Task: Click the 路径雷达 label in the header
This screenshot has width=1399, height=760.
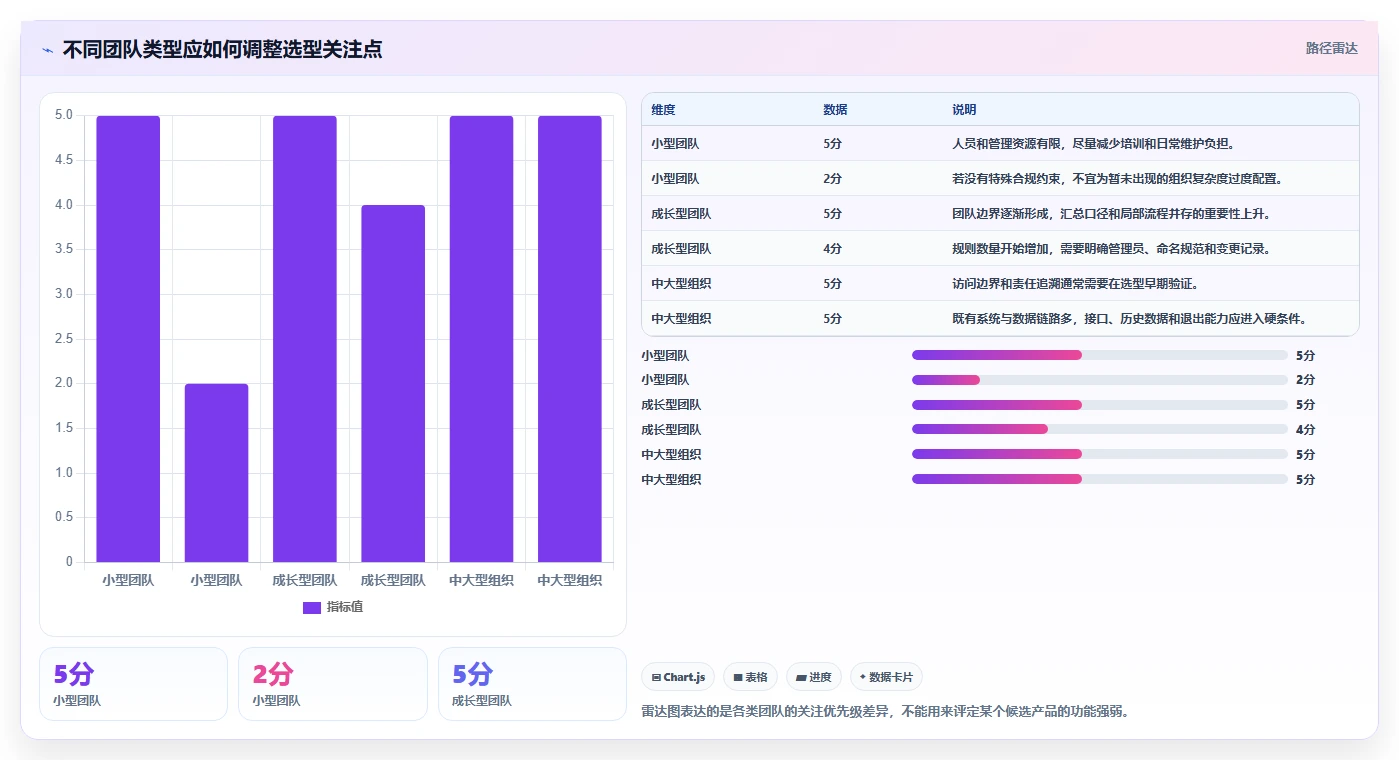Action: pos(1331,48)
